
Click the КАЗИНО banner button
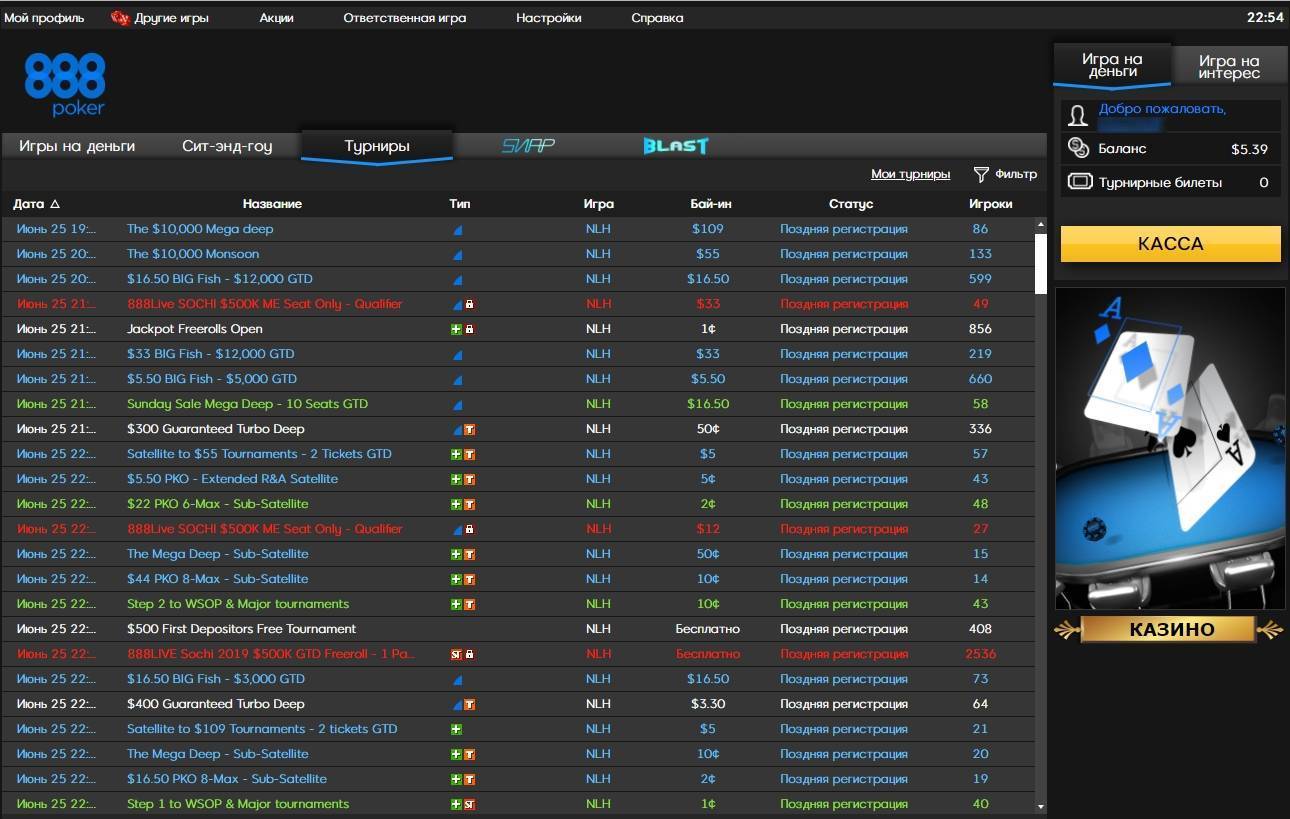(1168, 629)
